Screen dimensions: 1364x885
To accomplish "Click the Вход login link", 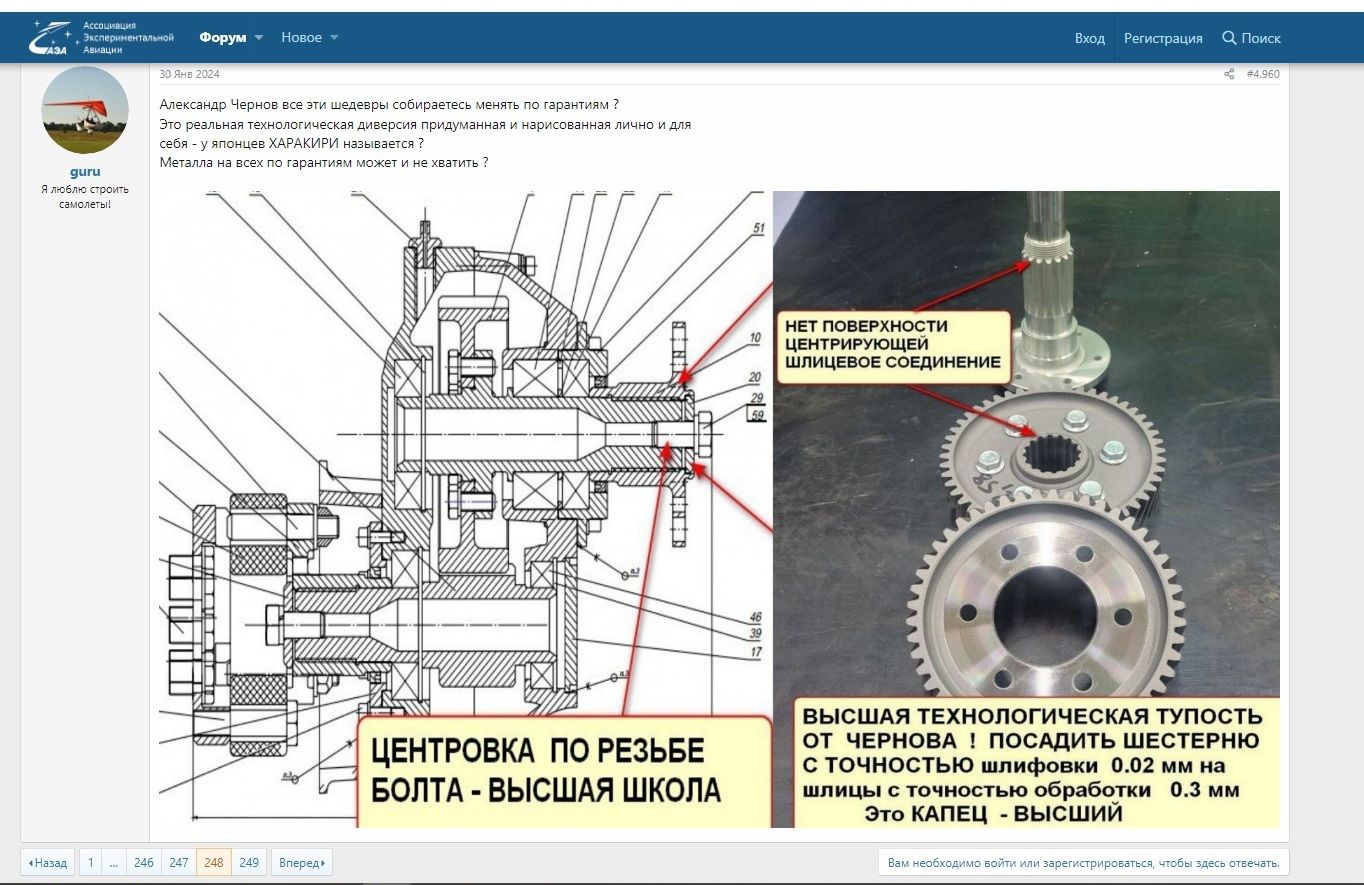I will click(x=1089, y=37).
